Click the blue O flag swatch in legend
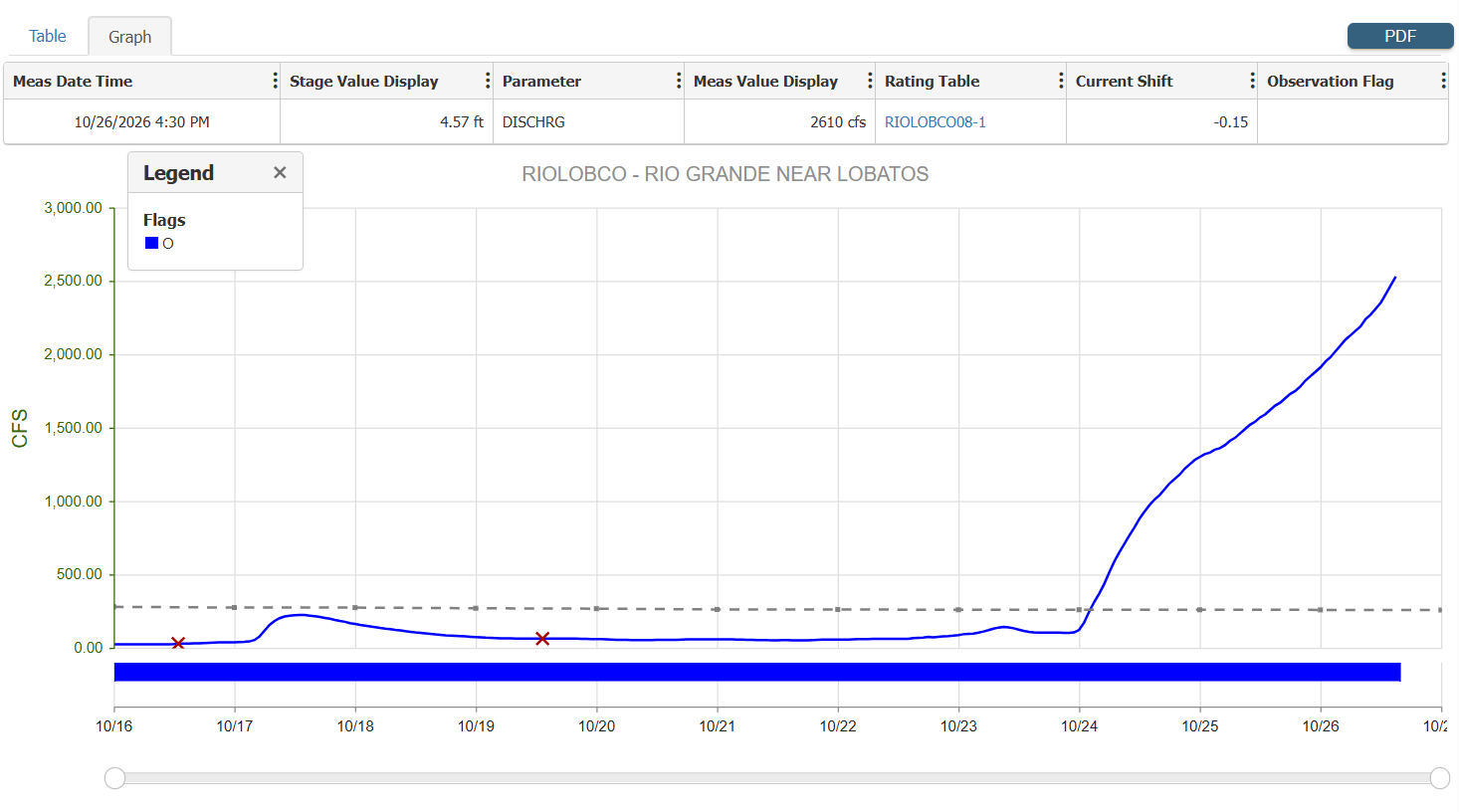This screenshot has height=812, width=1459. click(151, 243)
